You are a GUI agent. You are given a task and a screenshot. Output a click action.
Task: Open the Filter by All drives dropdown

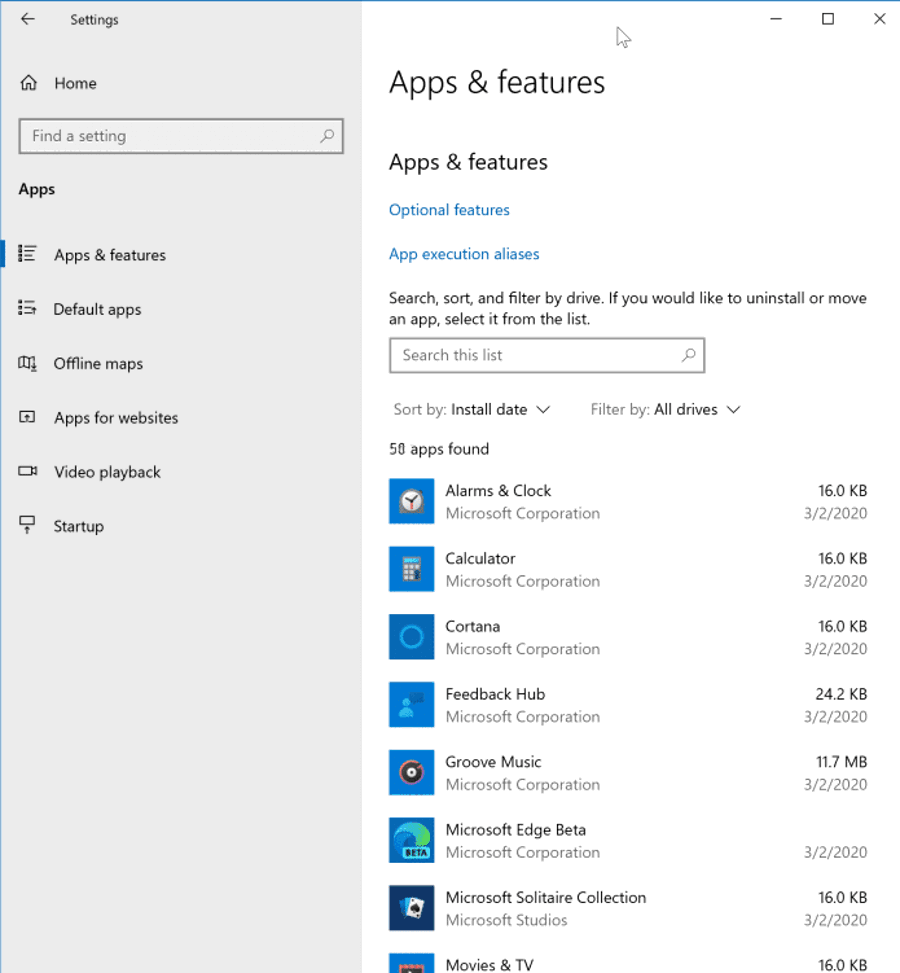[665, 410]
